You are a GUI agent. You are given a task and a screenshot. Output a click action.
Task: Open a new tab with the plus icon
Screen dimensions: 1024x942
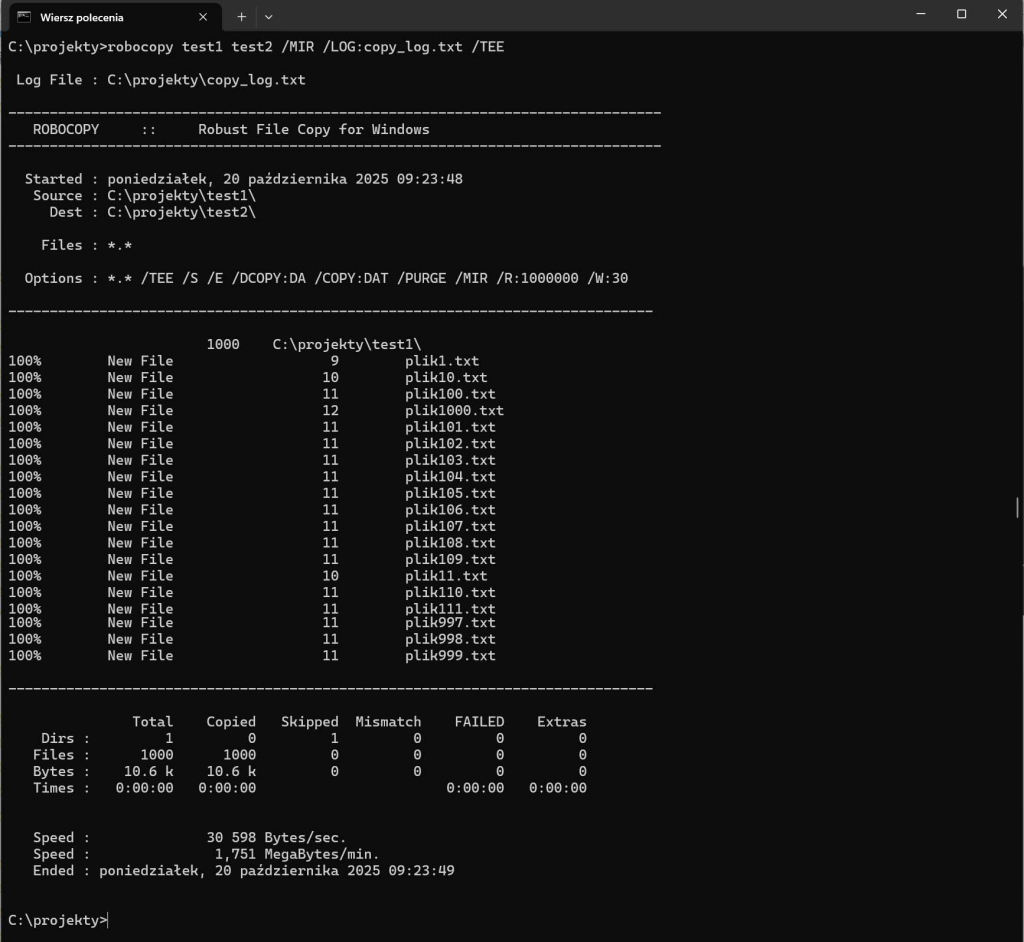[x=241, y=16]
